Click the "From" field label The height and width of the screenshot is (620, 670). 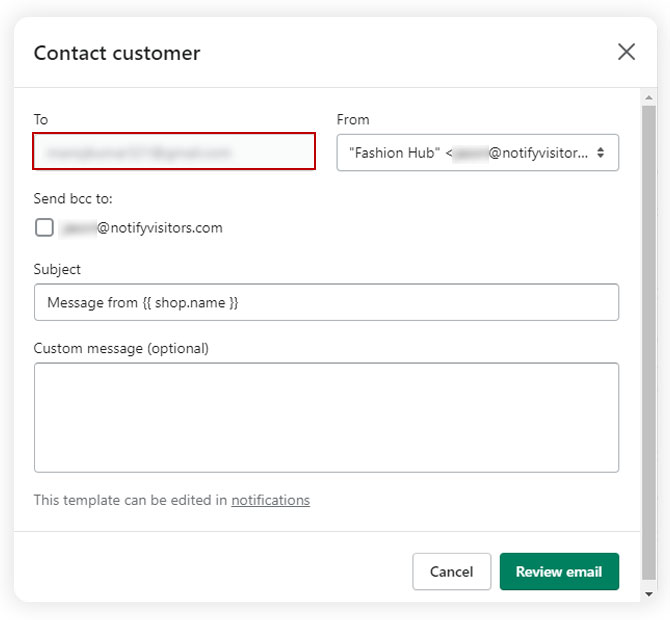353,120
